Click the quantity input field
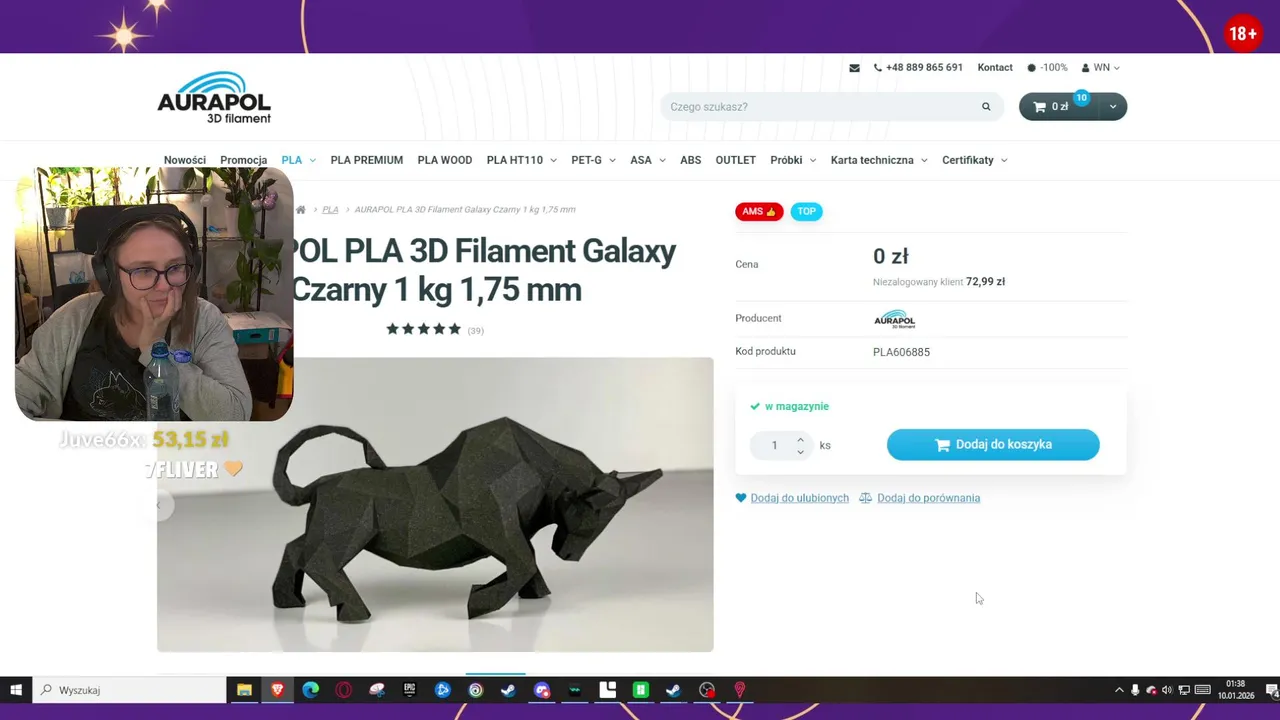The image size is (1280, 720). 774,445
